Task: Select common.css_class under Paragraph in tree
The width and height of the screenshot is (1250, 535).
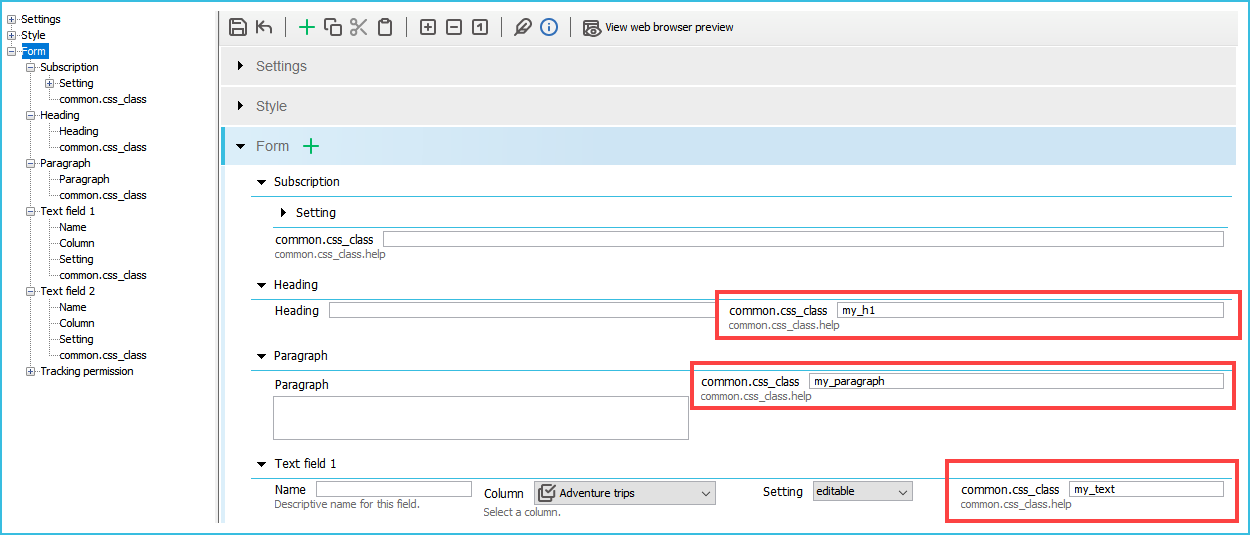Action: [103, 195]
